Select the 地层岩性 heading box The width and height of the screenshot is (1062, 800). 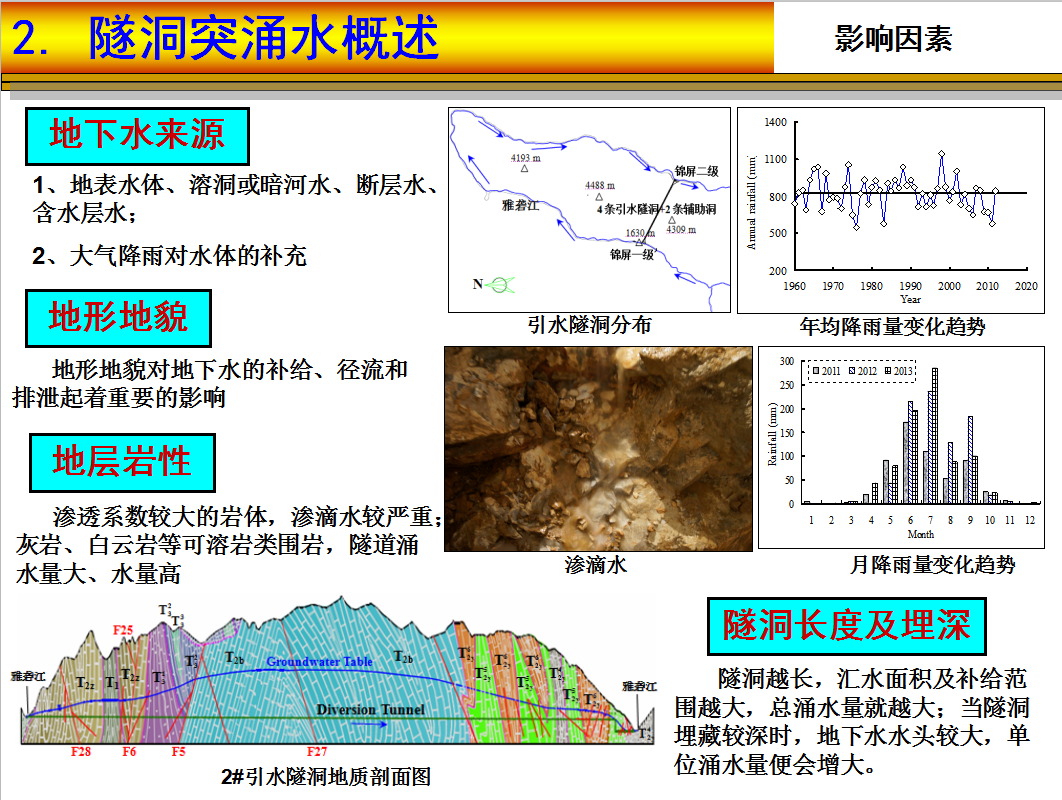tap(122, 463)
